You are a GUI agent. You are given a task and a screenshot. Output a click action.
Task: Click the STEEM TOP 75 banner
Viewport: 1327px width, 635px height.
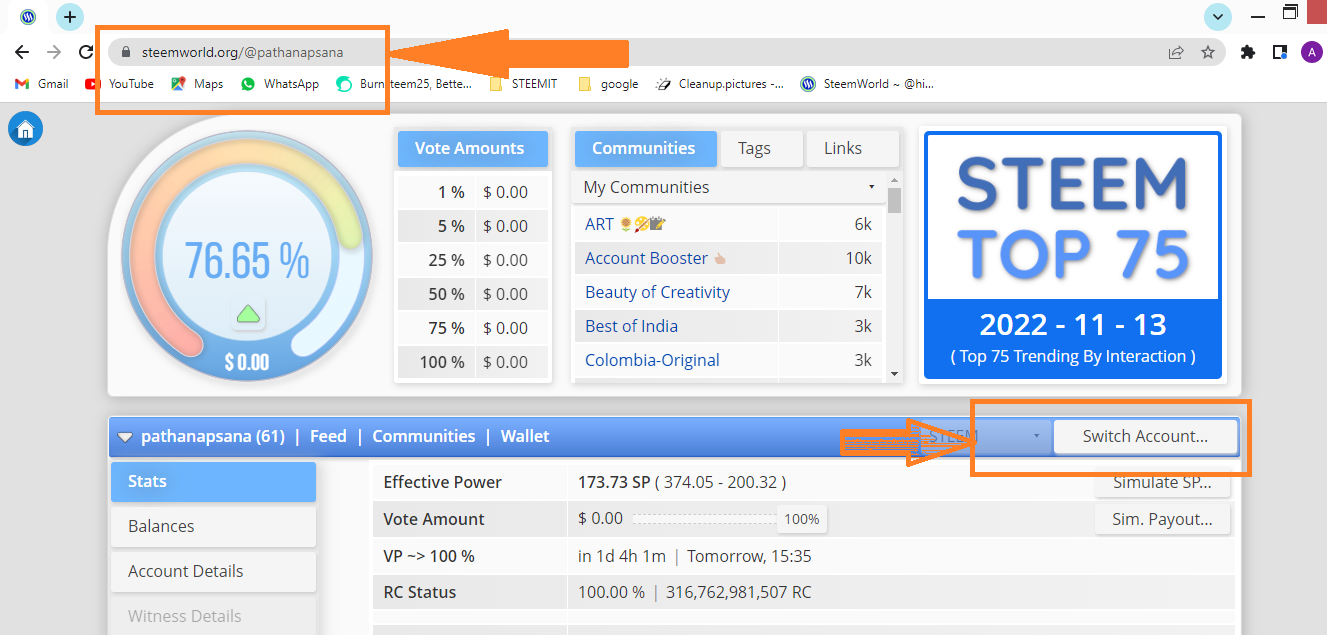(1072, 256)
